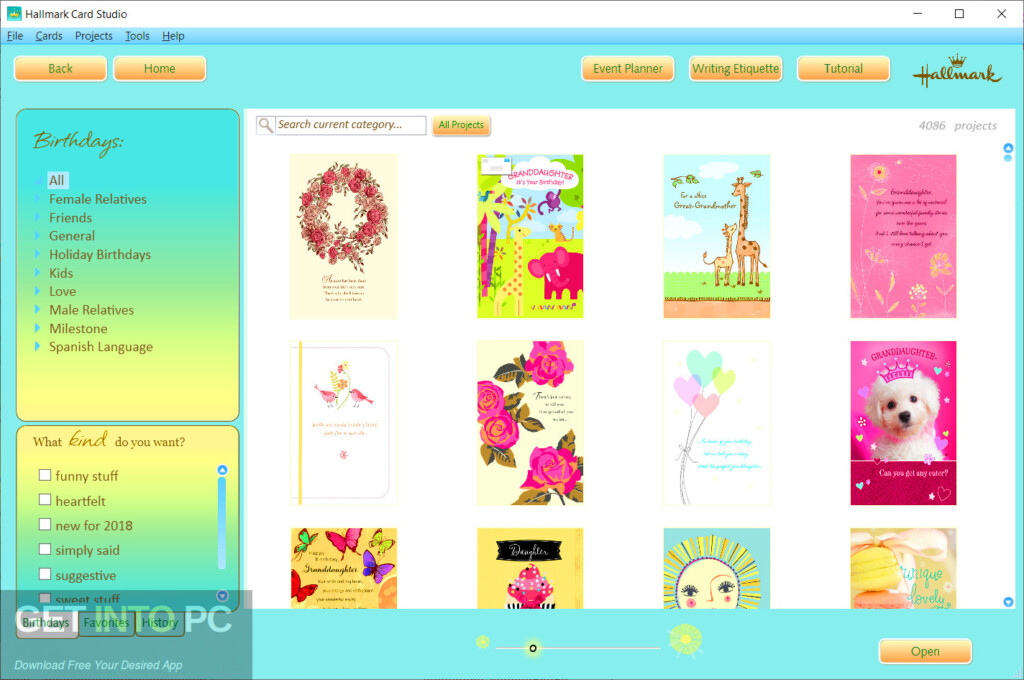The image size is (1024, 680).
Task: Select the Granddaughter jungle animals card
Action: (x=530, y=236)
